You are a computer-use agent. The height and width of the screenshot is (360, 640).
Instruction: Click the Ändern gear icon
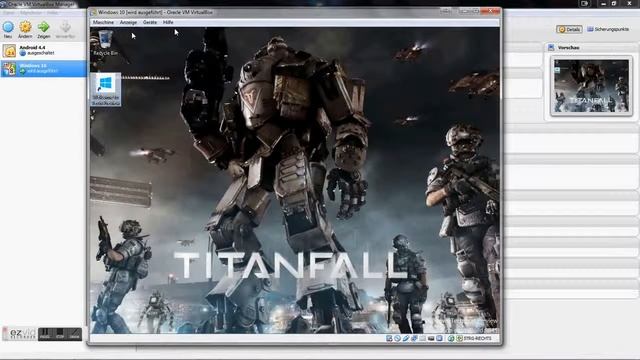(x=25, y=27)
